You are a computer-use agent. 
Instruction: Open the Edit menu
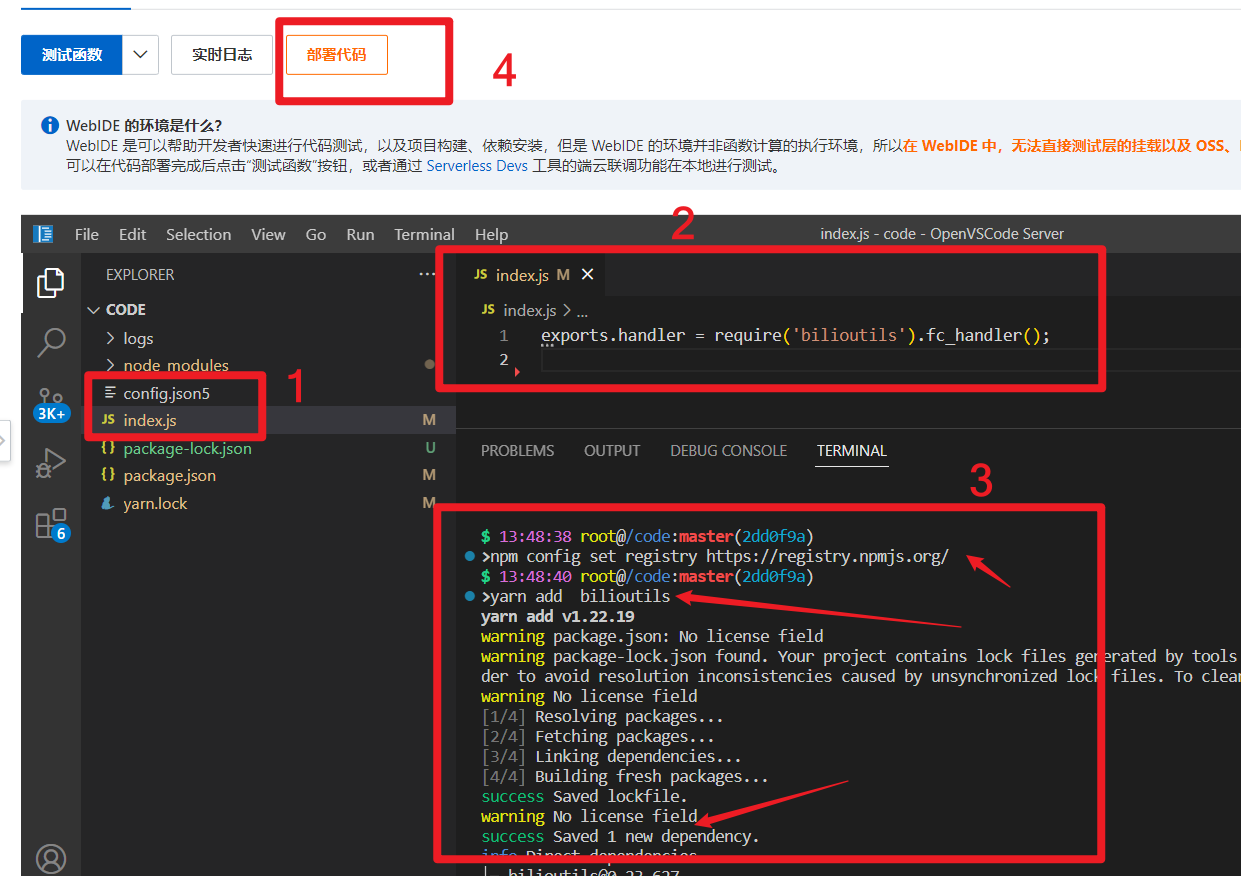pyautogui.click(x=132, y=234)
